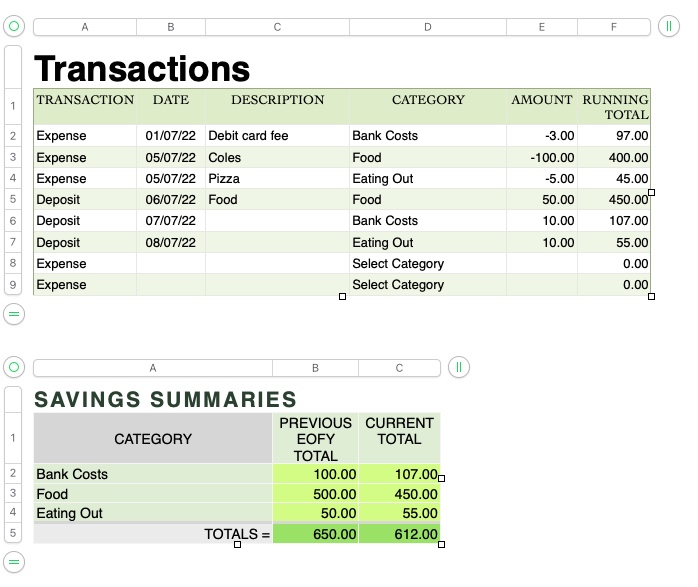Click the 'TRANSACTION' column heading cell
698x587 pixels.
tap(85, 107)
